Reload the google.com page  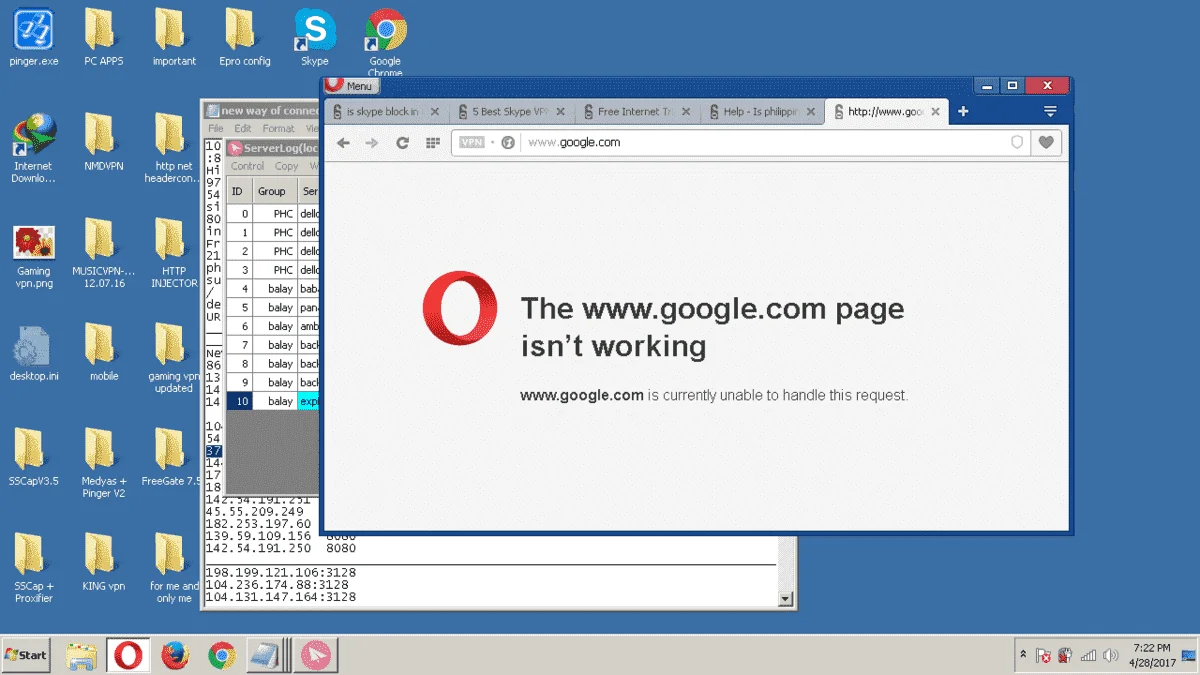[402, 143]
